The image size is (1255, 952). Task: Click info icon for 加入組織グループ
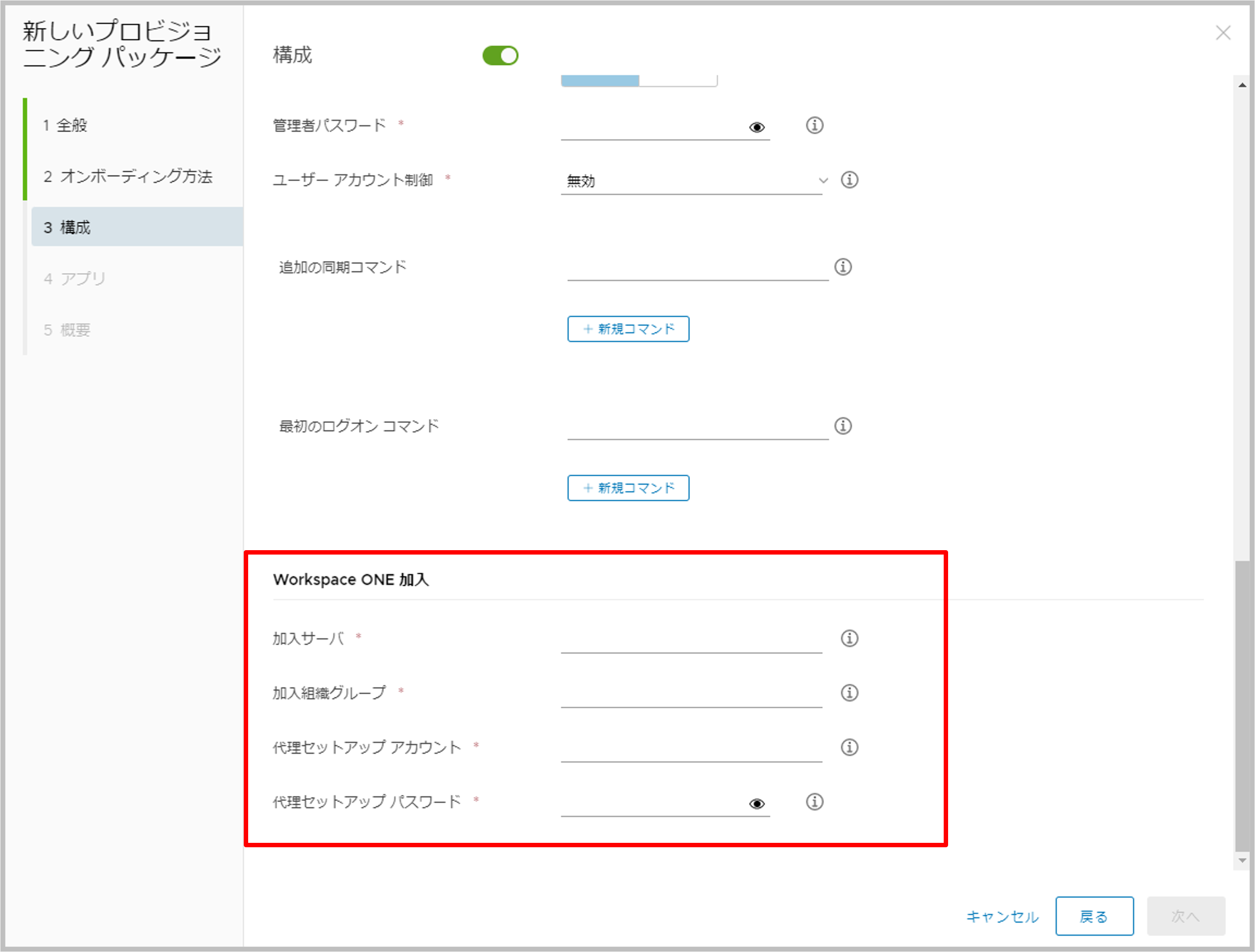coord(849,693)
